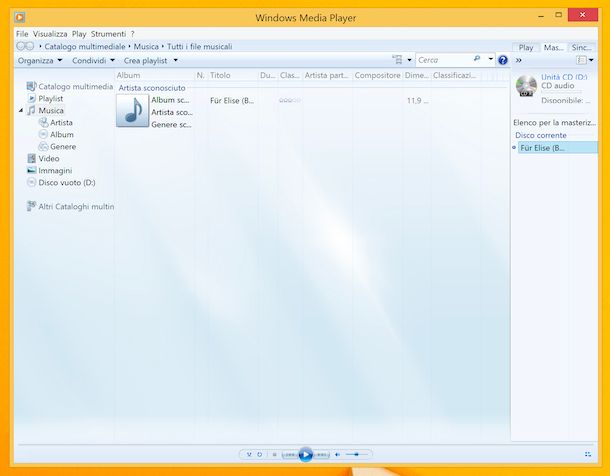610x476 pixels.
Task: Open the Crea playlist dropdown arrow
Action: tap(175, 60)
